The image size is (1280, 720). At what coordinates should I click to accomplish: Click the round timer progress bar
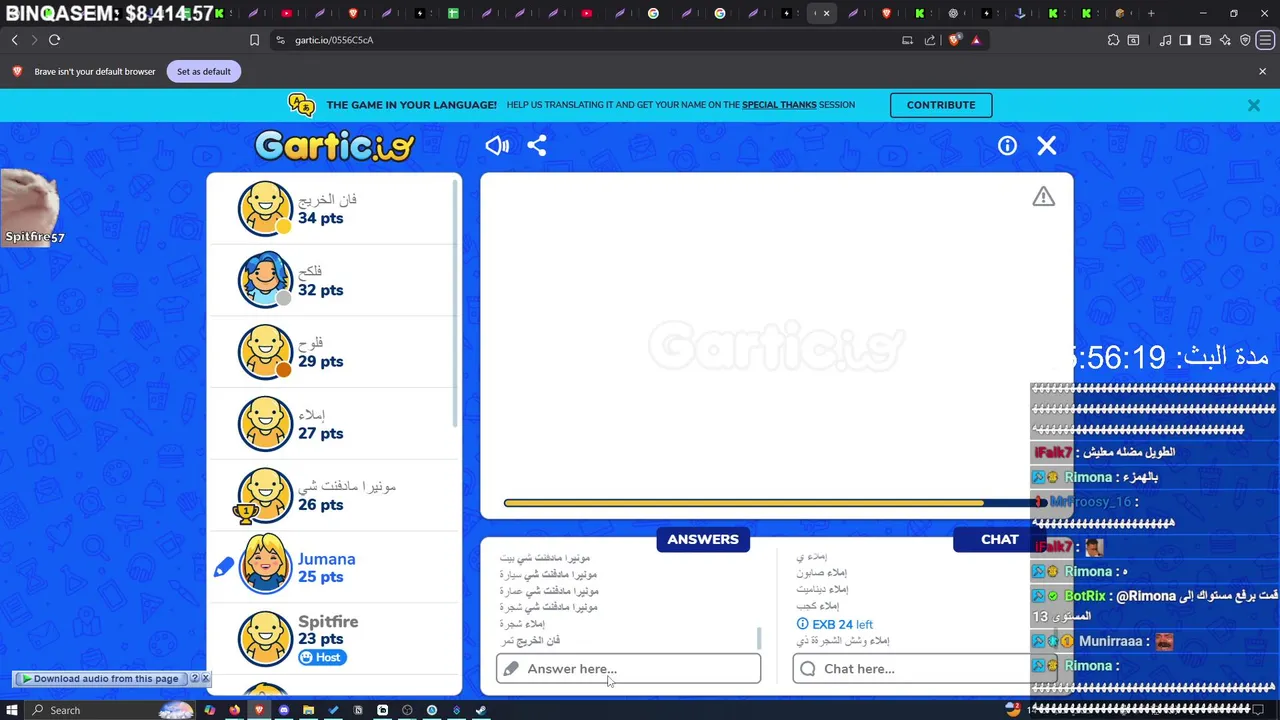[775, 503]
